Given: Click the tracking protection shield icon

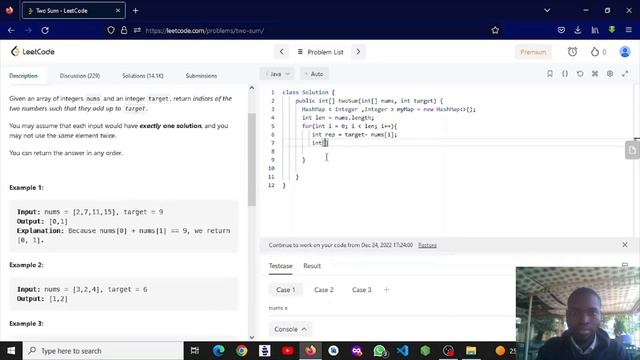Looking at the screenshot, I should [x=111, y=30].
